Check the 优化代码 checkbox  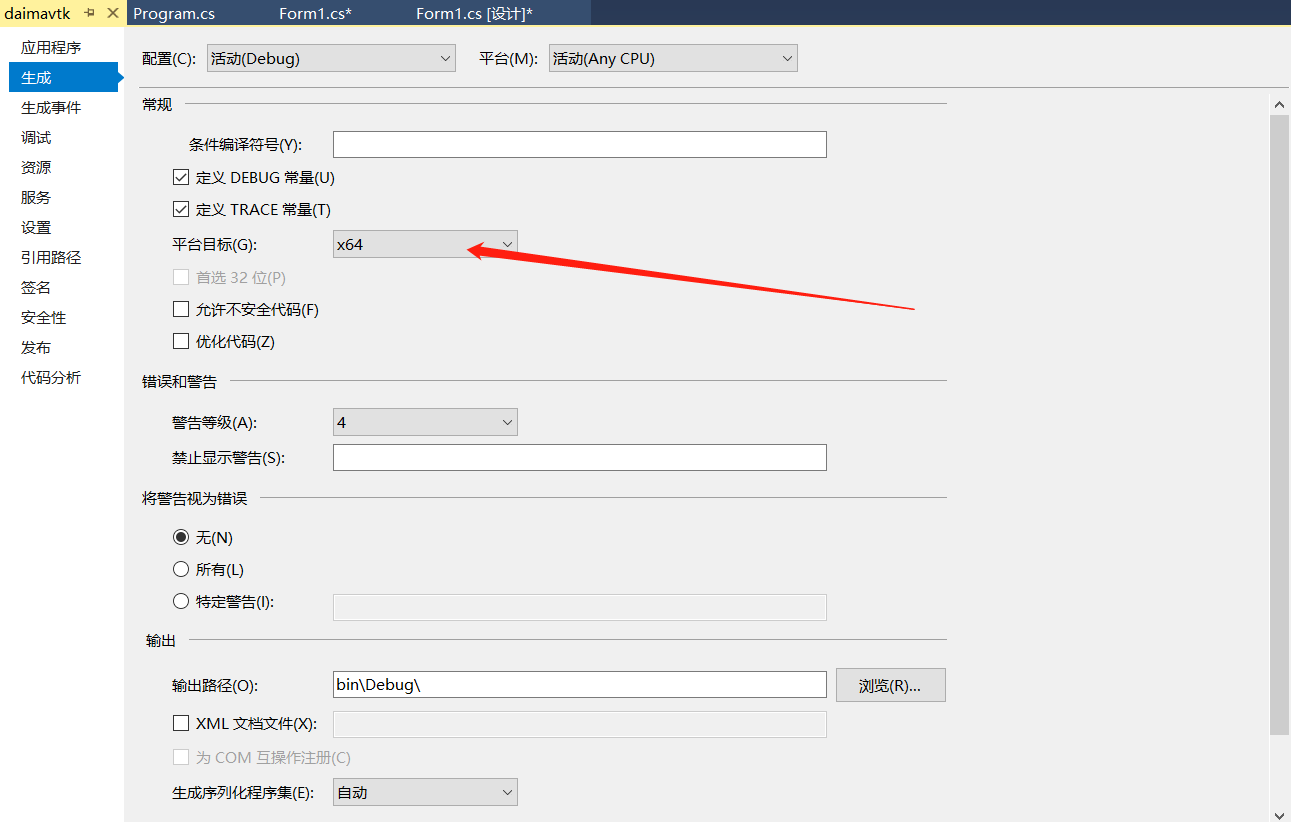coord(181,341)
